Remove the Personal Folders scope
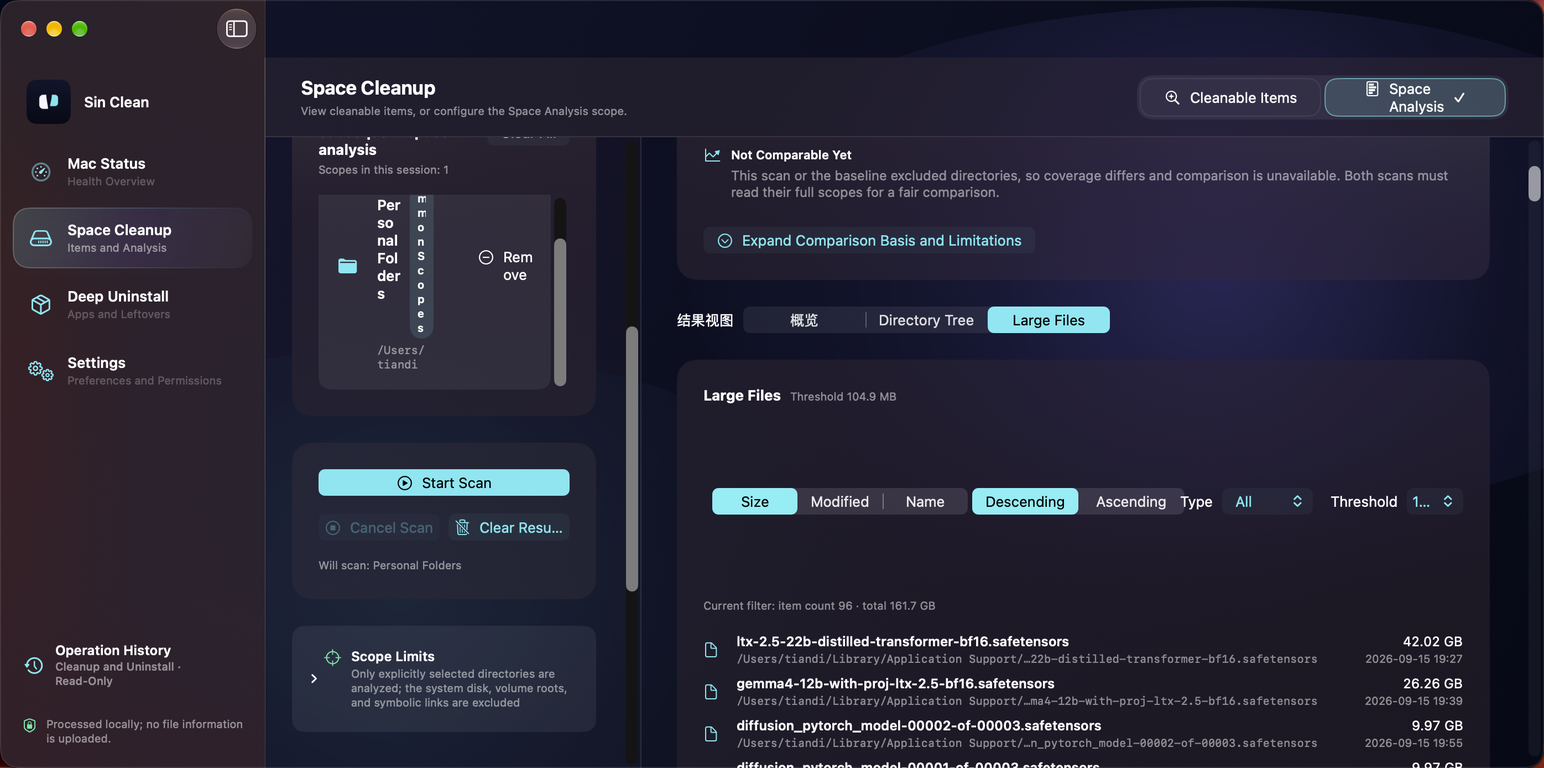Image resolution: width=1544 pixels, height=768 pixels. (x=505, y=266)
